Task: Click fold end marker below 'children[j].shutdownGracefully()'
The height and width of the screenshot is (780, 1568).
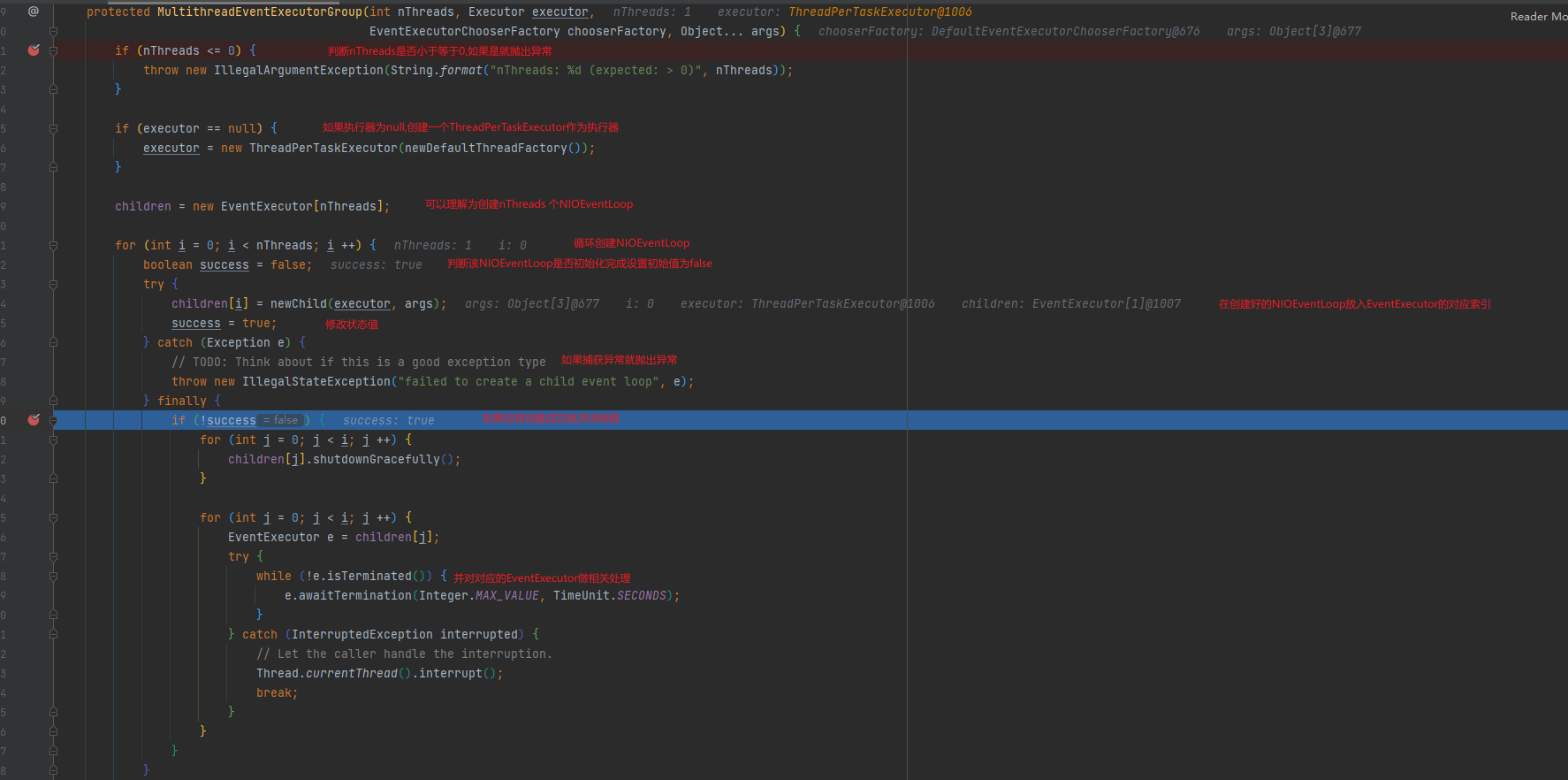Action: [x=53, y=478]
